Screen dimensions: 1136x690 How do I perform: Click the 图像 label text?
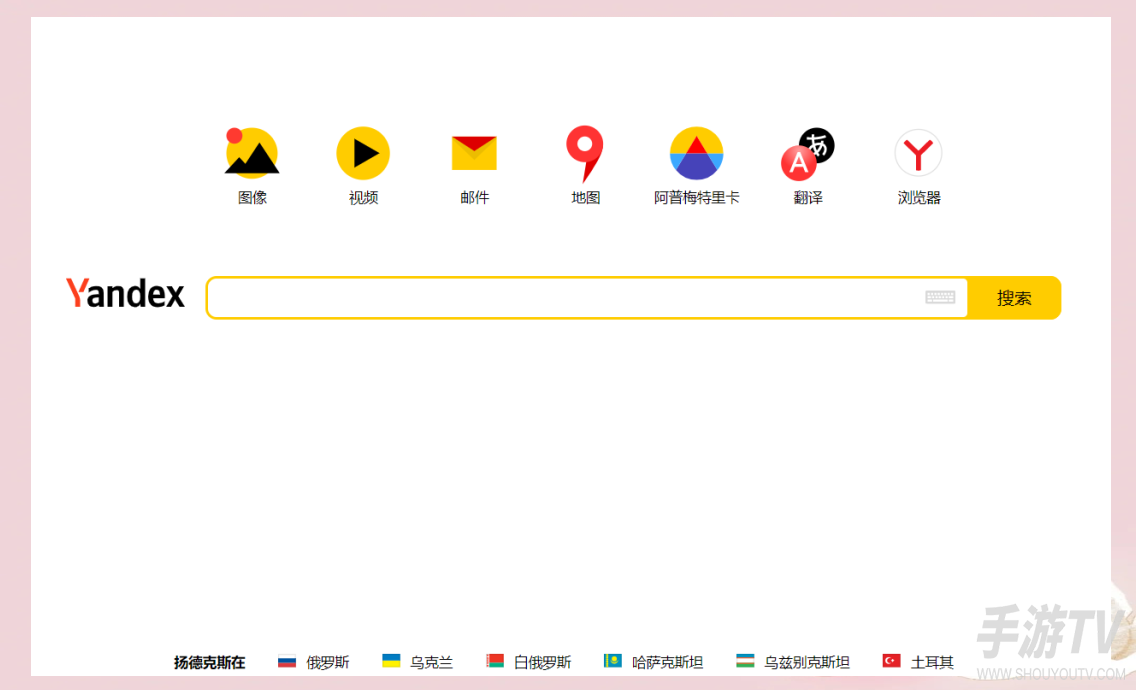252,198
